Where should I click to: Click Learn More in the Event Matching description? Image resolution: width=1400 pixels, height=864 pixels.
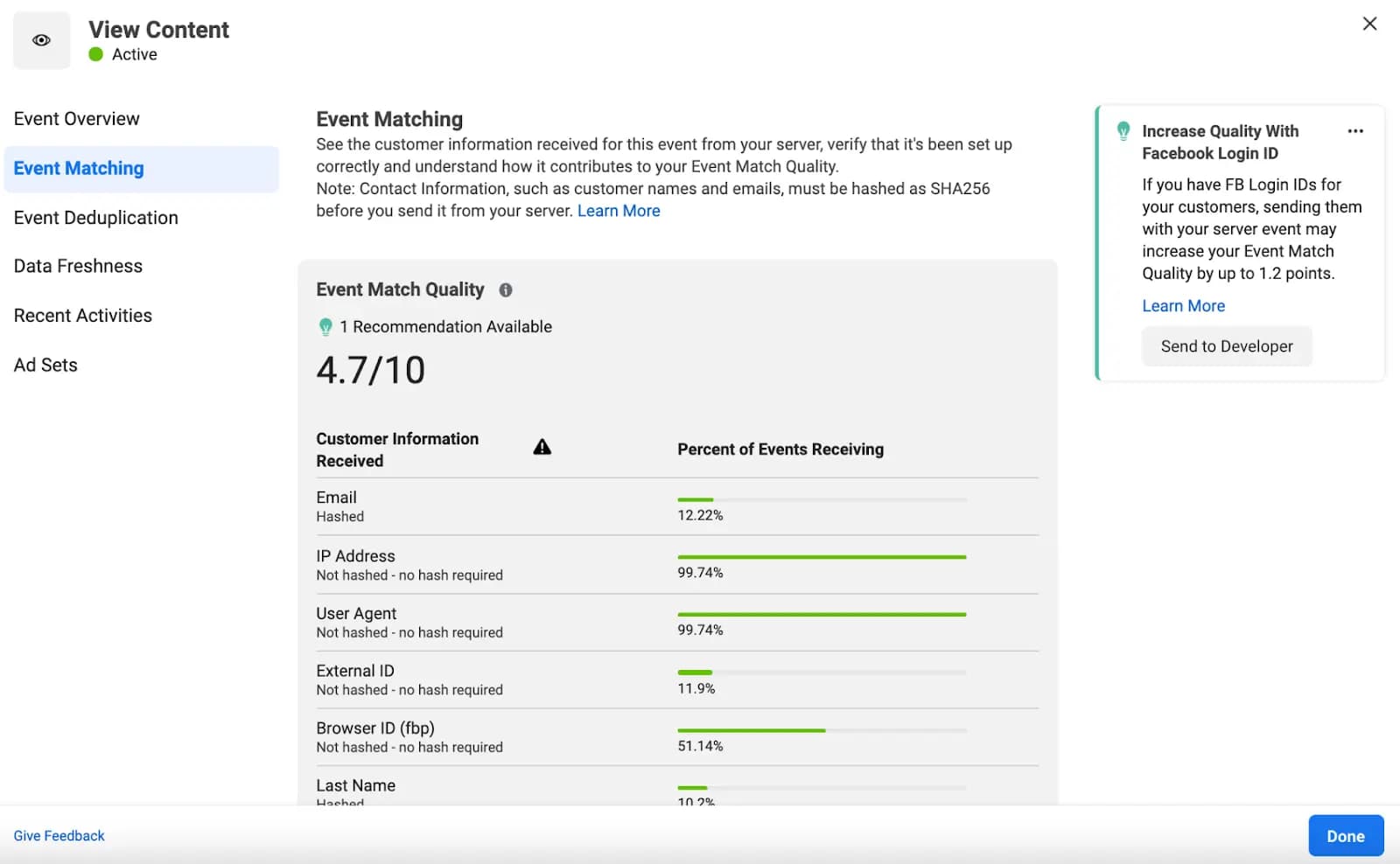click(619, 211)
